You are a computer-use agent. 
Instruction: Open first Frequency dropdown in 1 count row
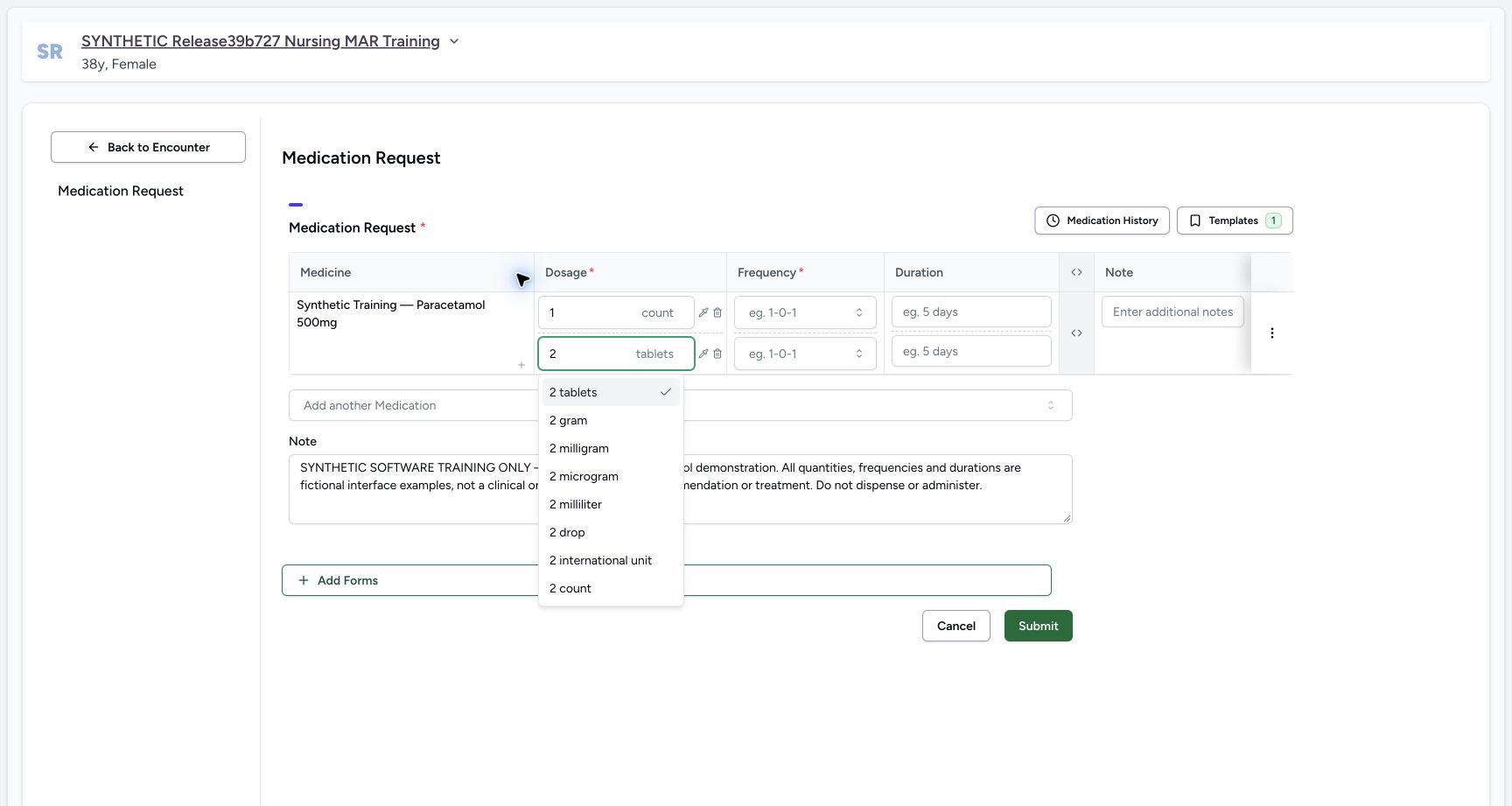[805, 312]
